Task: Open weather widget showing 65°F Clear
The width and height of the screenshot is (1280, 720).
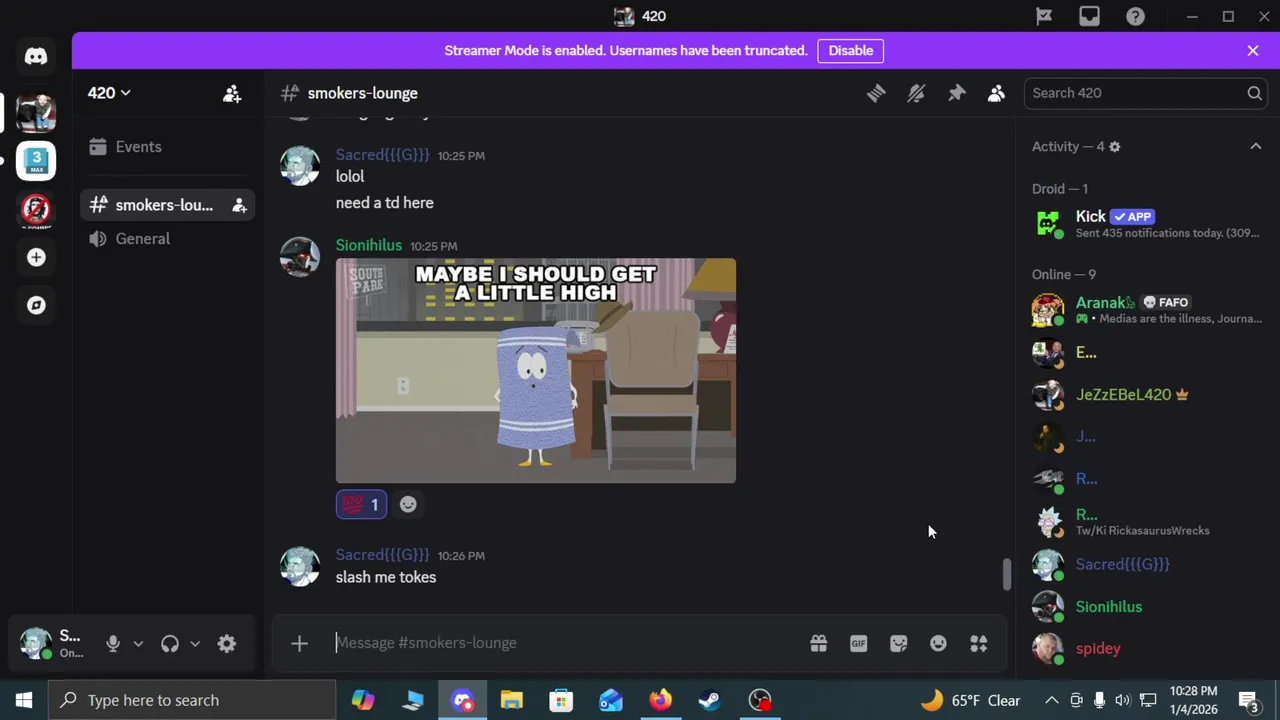Action: point(971,700)
